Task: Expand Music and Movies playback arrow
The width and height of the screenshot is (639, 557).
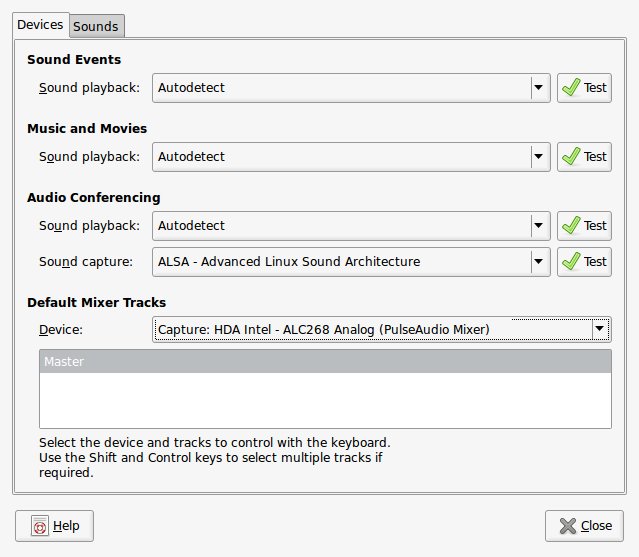Action: point(538,156)
